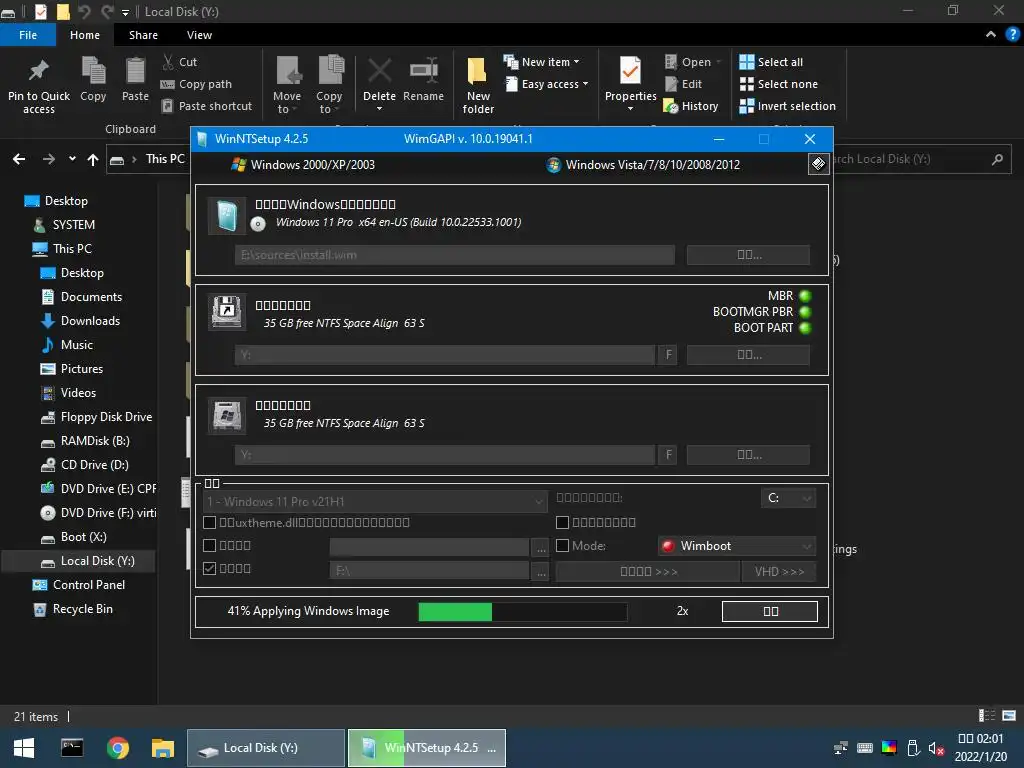Click the Explorer Up arrow button
Screen dimensions: 1024x768
click(93, 159)
